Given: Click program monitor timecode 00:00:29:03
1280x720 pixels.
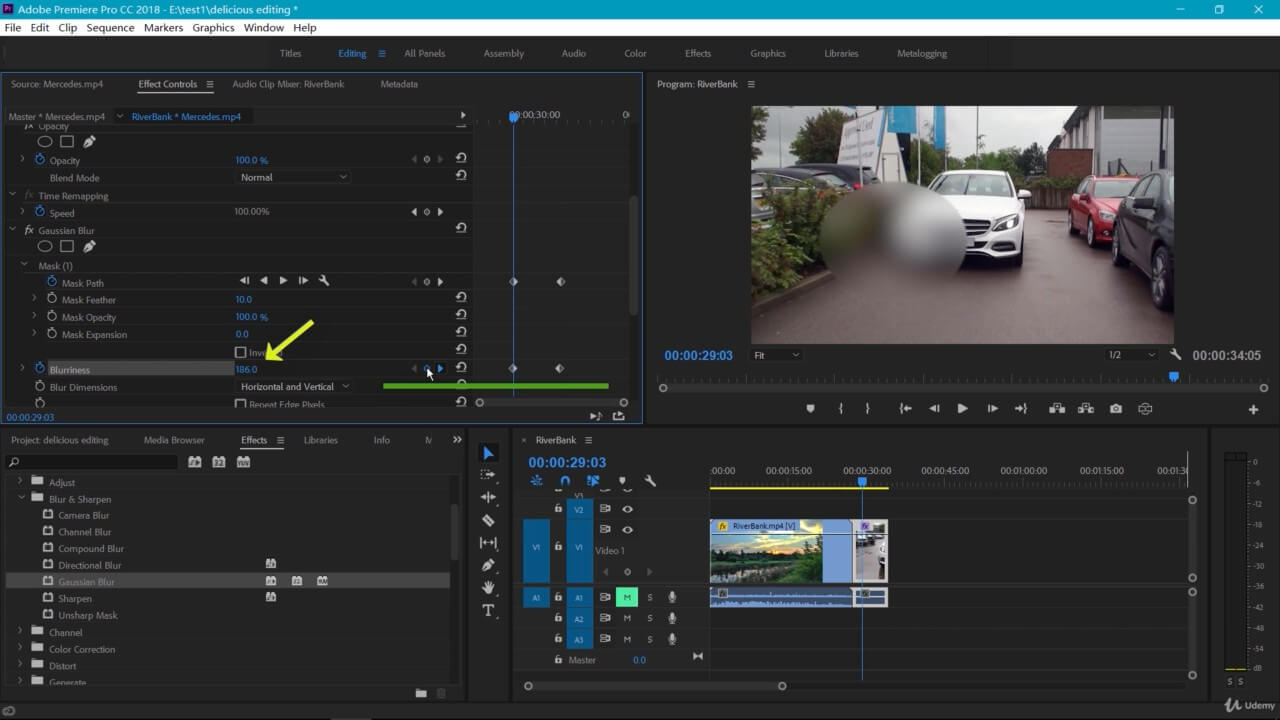Looking at the screenshot, I should pos(698,355).
